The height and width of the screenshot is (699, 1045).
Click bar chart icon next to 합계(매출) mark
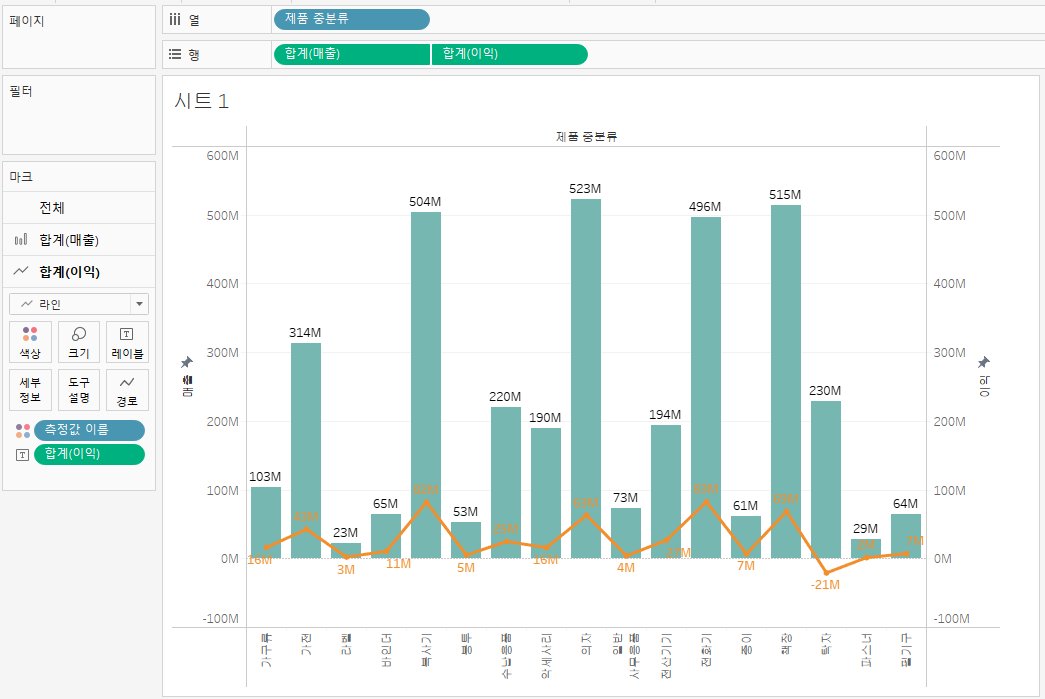click(x=21, y=239)
